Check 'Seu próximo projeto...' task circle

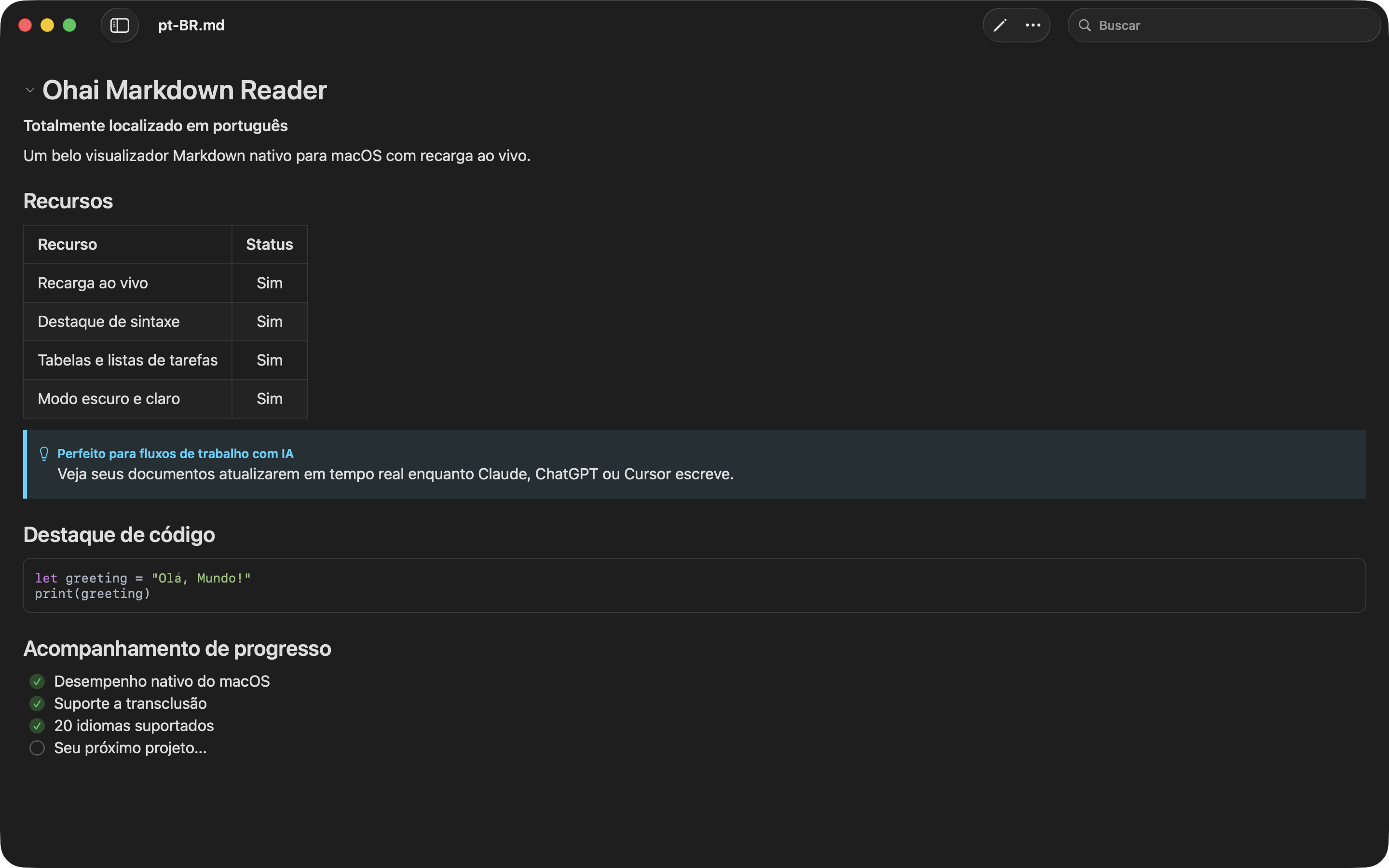click(37, 748)
